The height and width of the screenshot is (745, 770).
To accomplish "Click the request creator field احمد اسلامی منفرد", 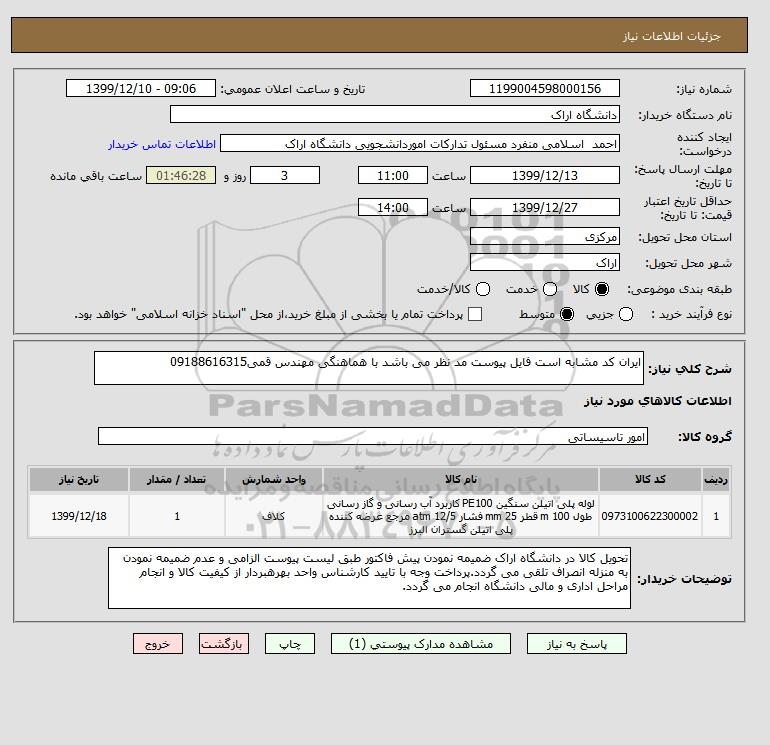I will 420,144.
